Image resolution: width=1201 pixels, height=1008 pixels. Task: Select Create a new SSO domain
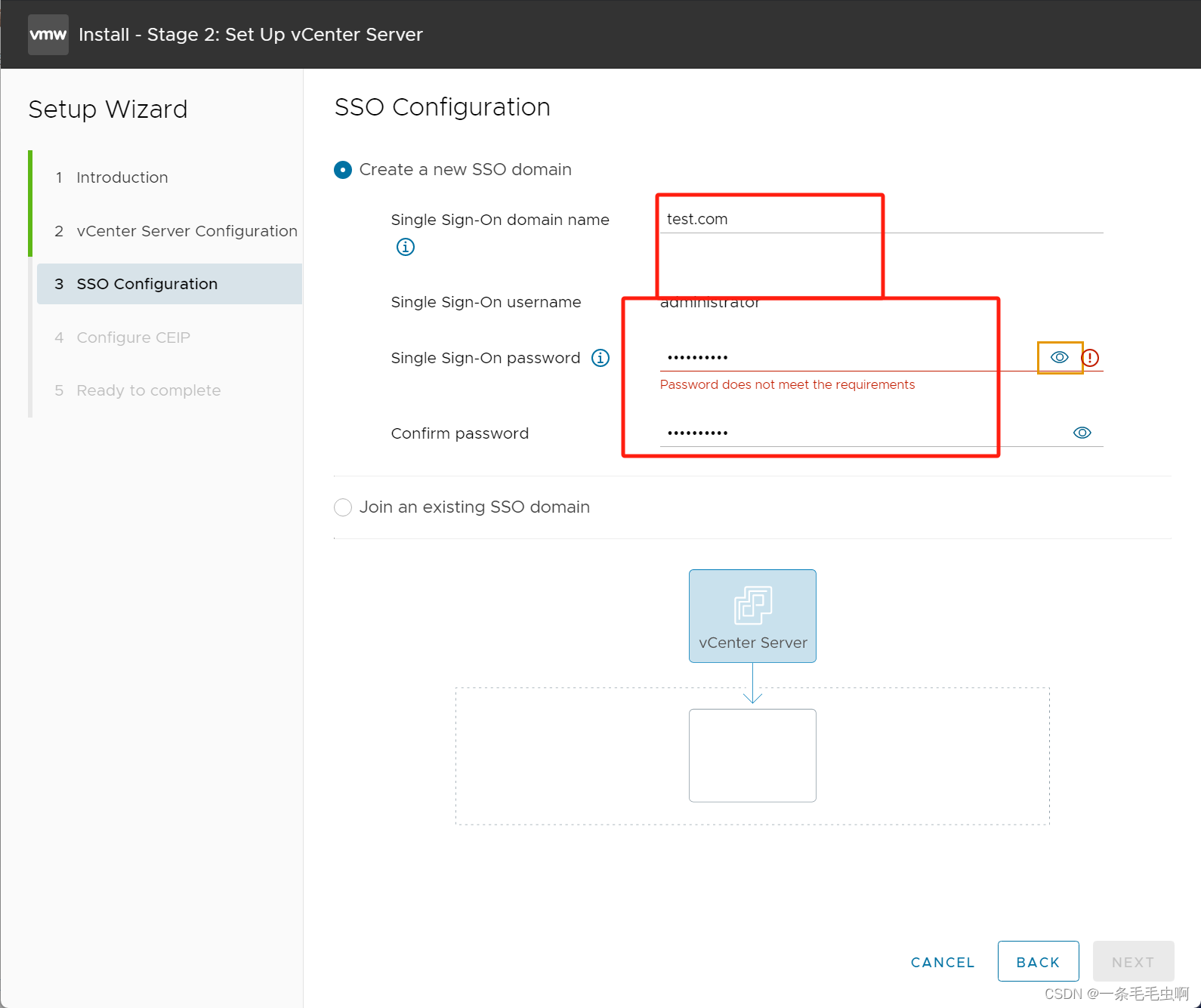pos(343,170)
